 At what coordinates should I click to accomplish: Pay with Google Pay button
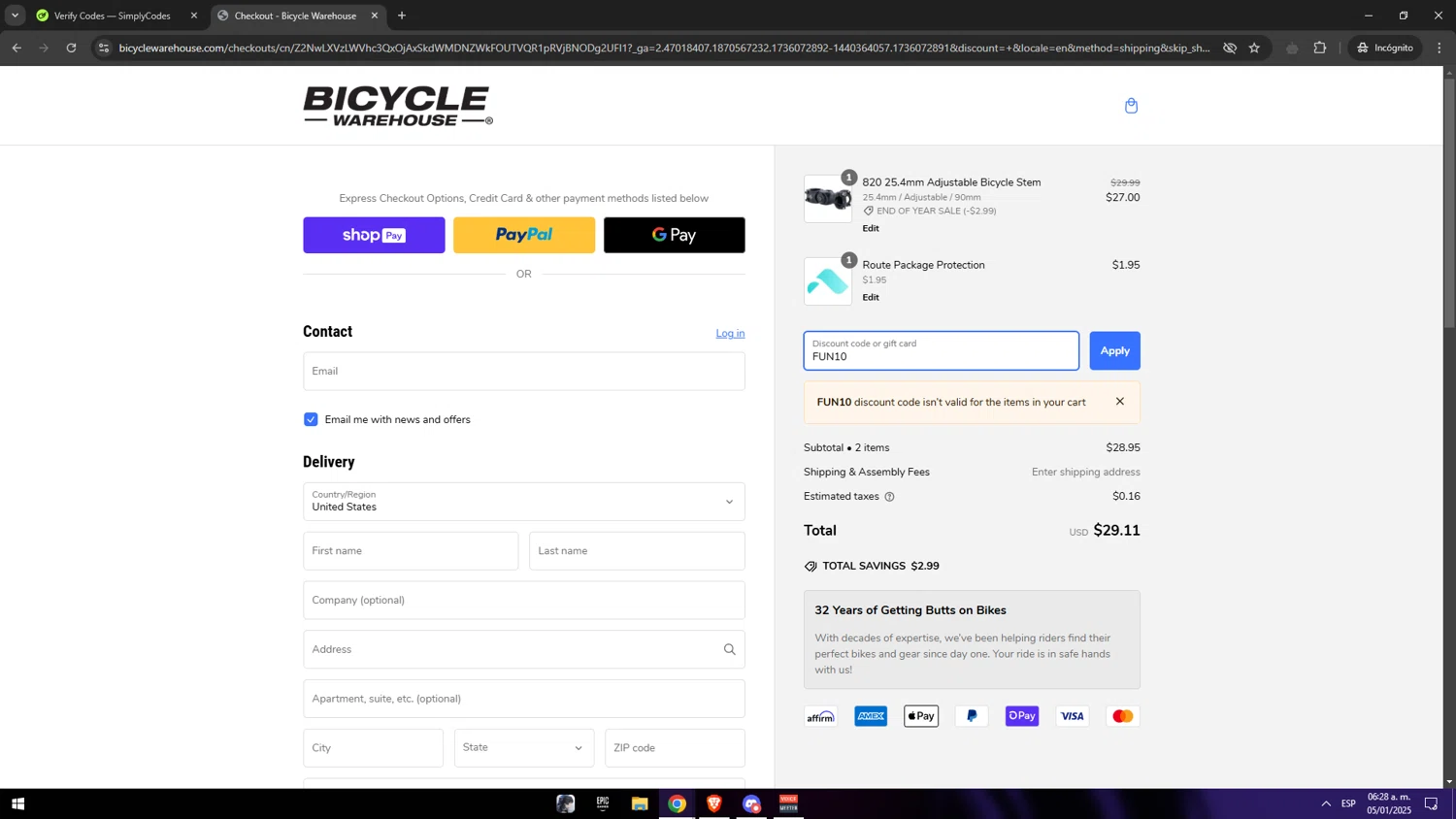click(x=675, y=235)
